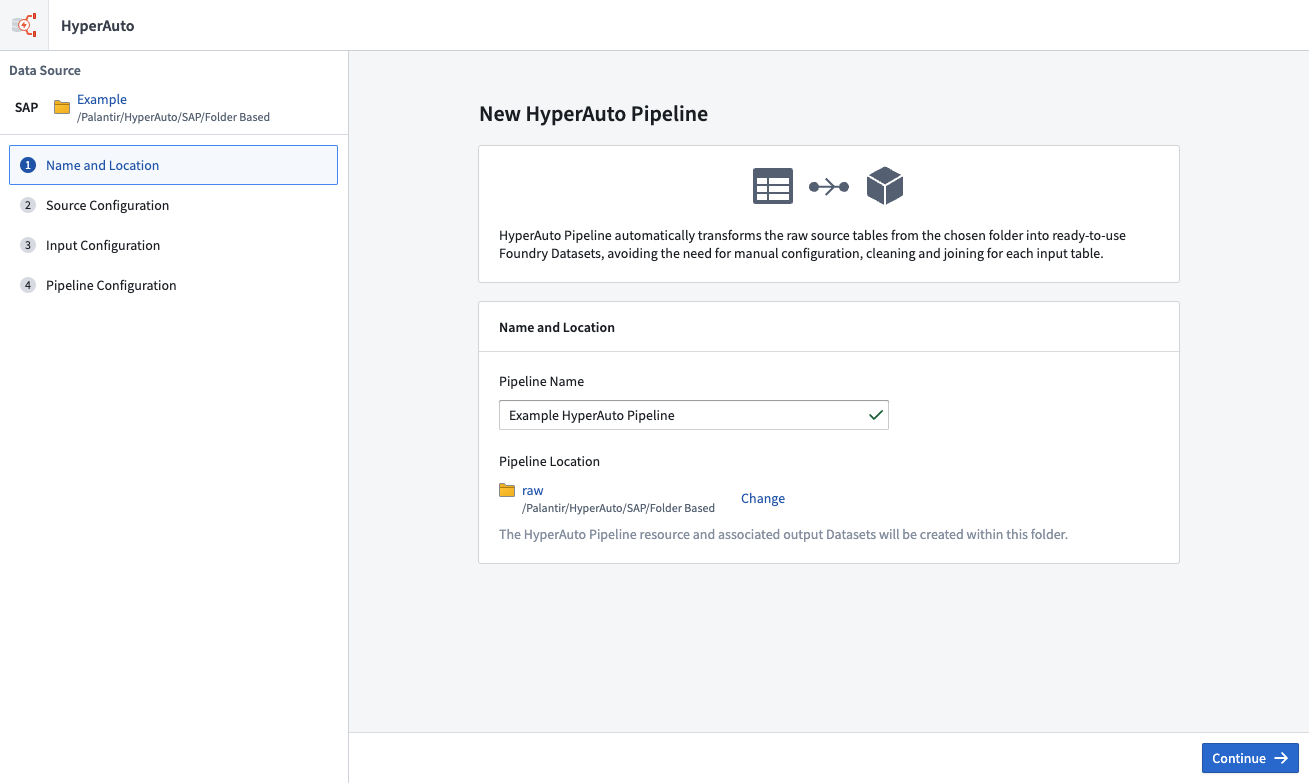Click the HyperAuto app logo icon
1309x783 pixels.
(x=24, y=25)
